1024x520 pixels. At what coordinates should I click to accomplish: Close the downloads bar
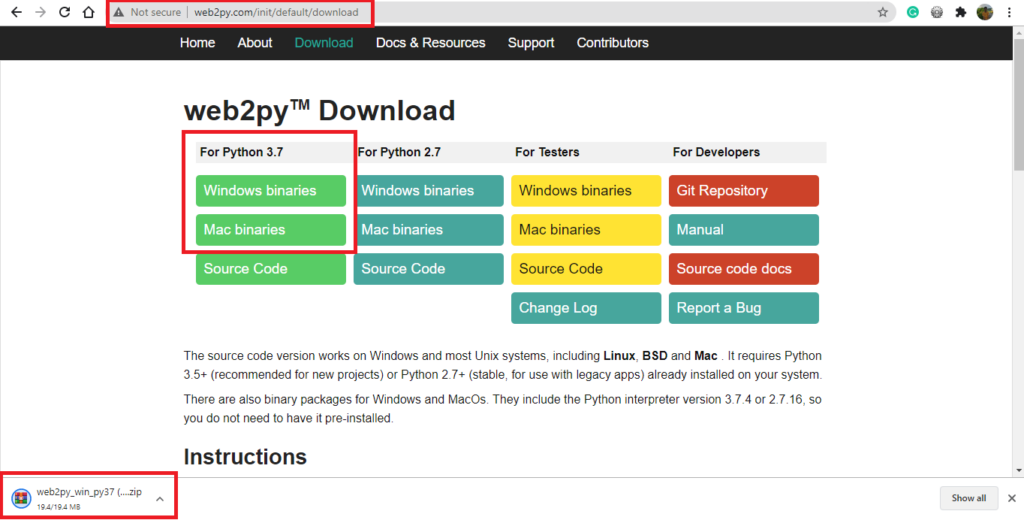1010,498
